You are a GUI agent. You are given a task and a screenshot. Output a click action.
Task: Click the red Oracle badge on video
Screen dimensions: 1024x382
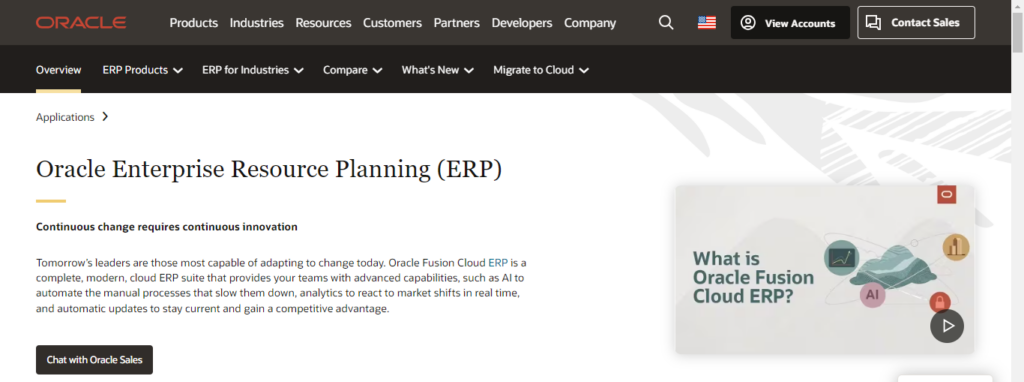coord(947,194)
